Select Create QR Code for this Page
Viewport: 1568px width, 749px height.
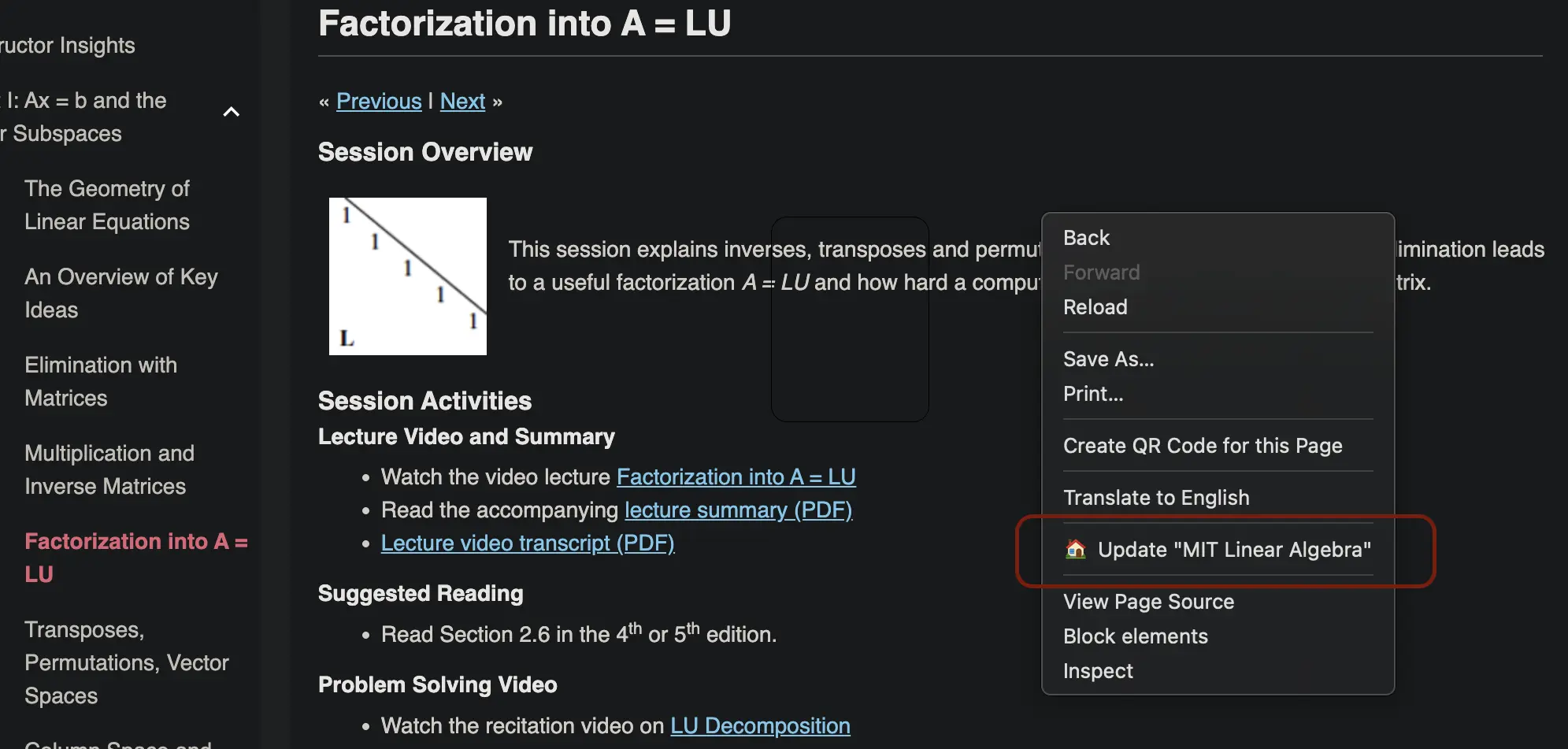tap(1202, 446)
